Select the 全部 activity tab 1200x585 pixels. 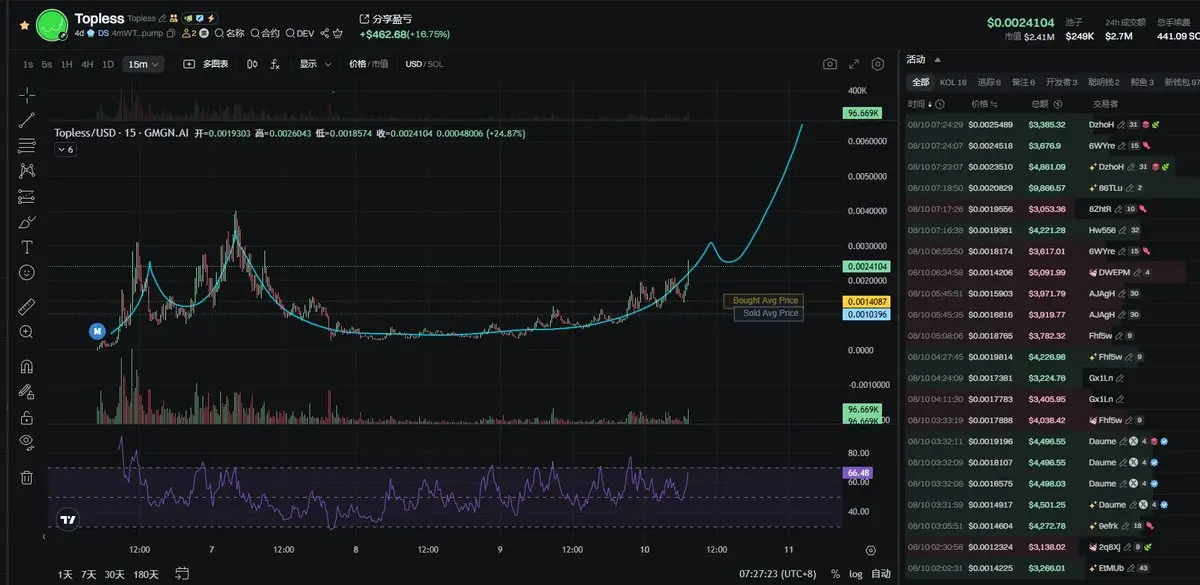[920, 82]
